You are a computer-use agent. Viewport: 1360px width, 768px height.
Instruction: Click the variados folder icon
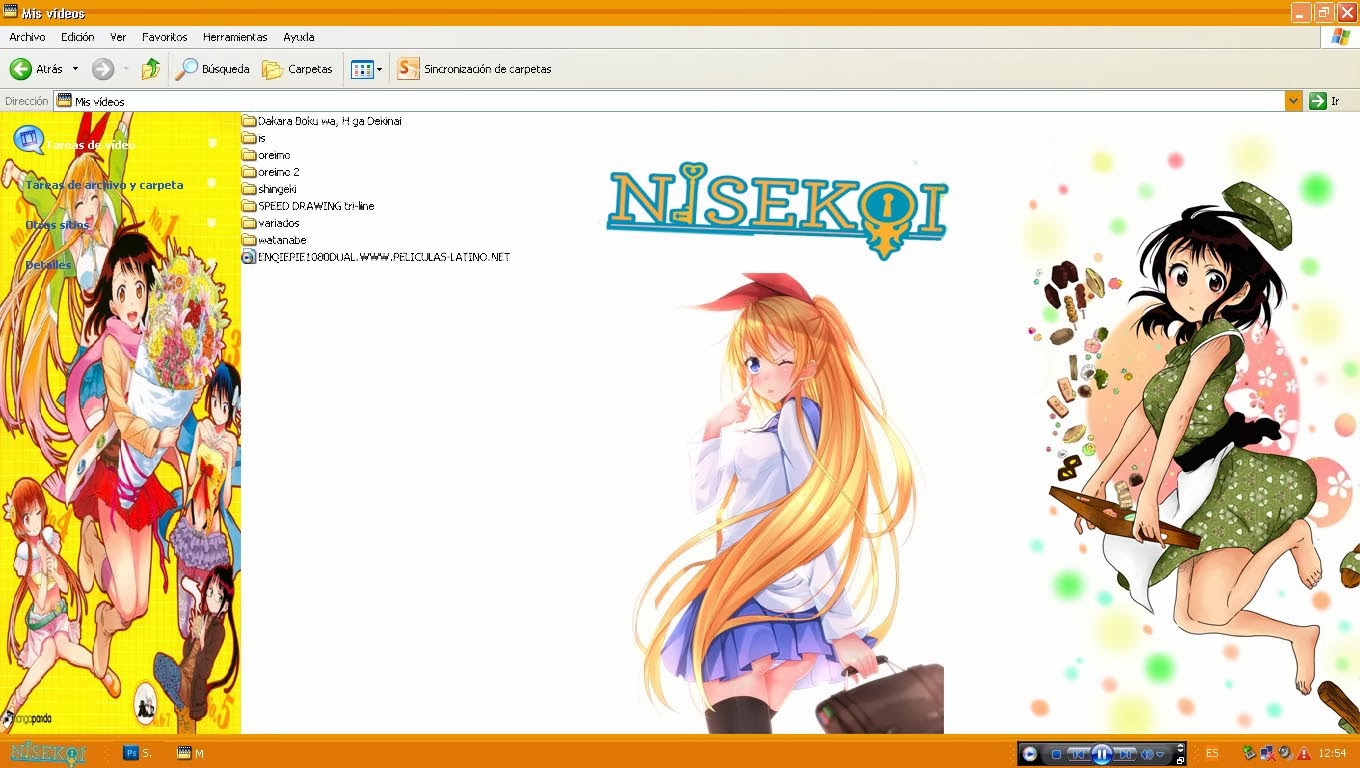[249, 223]
